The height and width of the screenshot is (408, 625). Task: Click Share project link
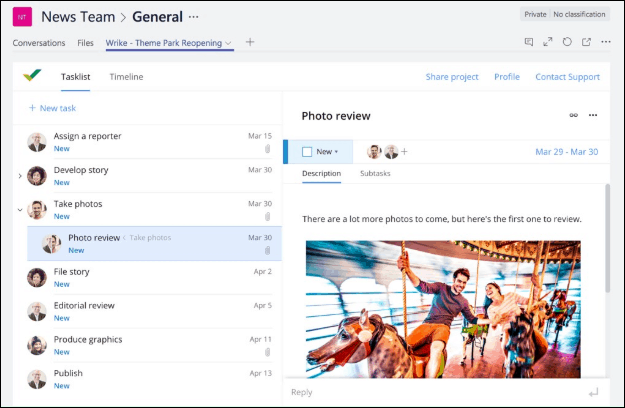452,77
